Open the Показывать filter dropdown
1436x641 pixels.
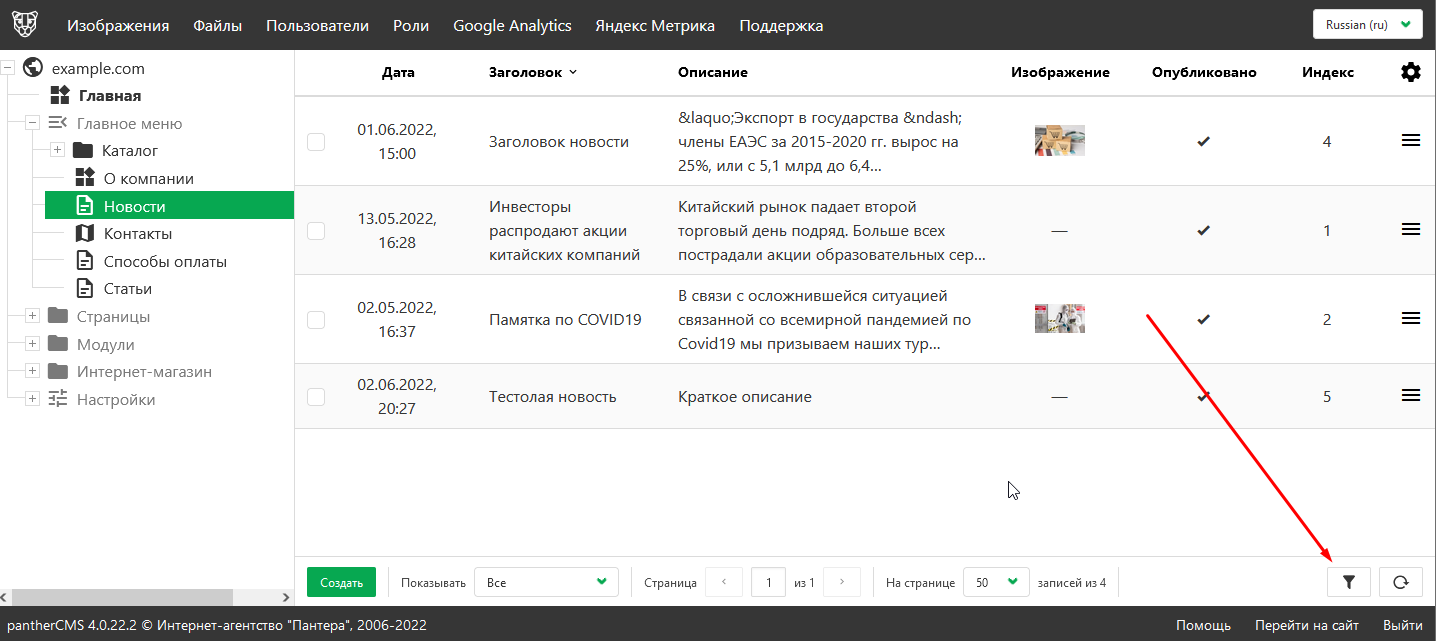(x=546, y=582)
